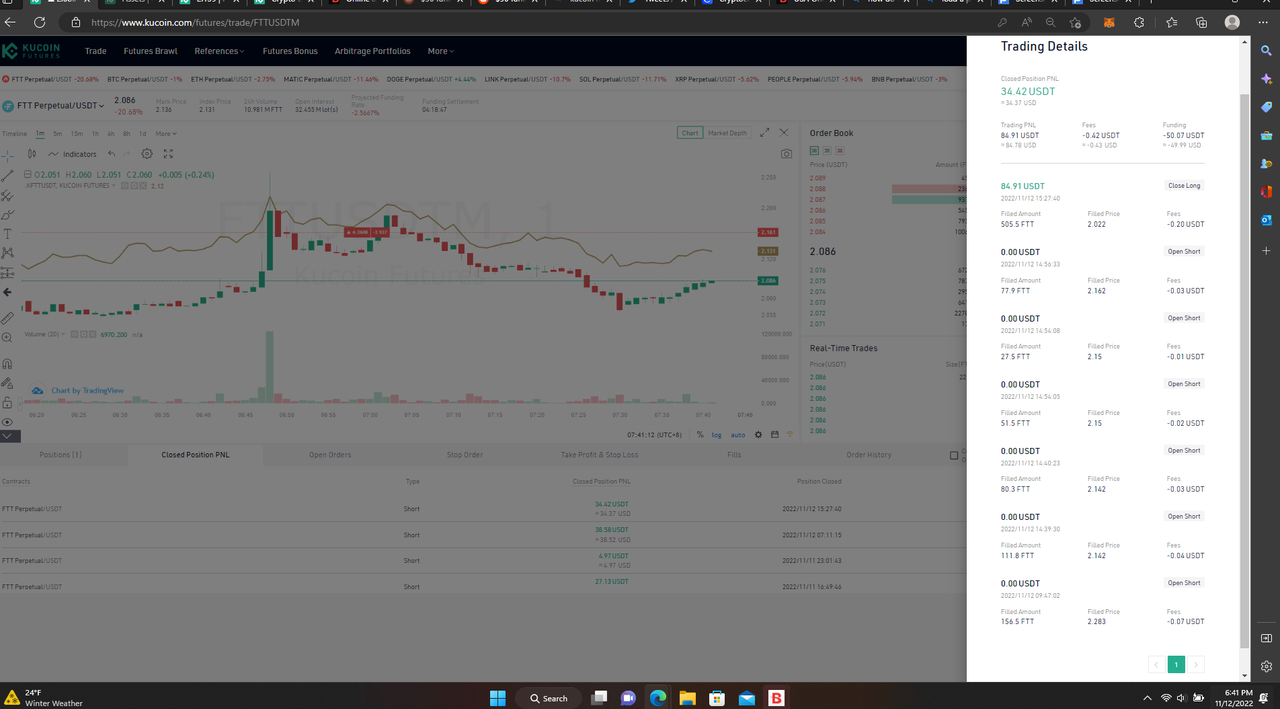Viewport: 1280px width, 709px height.
Task: Open Futures Brawl page
Action: 150,51
